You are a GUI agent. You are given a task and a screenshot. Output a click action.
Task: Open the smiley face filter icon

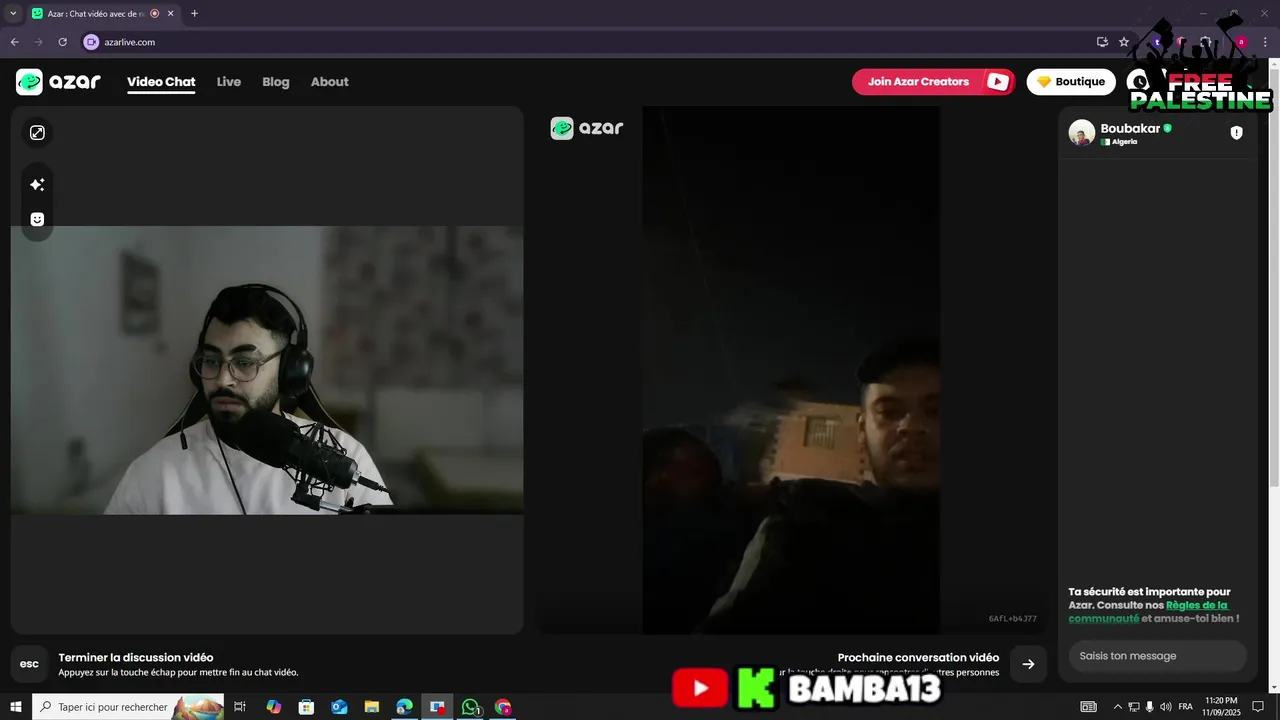[x=37, y=219]
